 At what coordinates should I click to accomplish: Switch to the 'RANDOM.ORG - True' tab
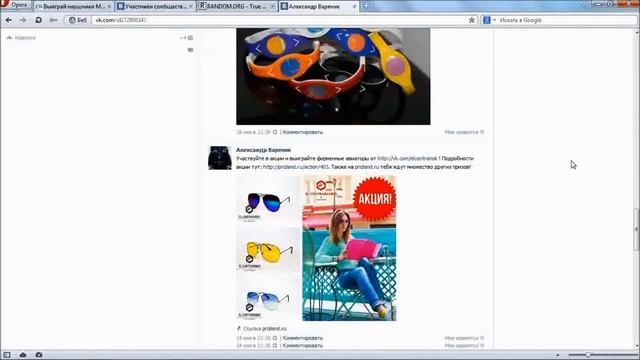[237, 7]
